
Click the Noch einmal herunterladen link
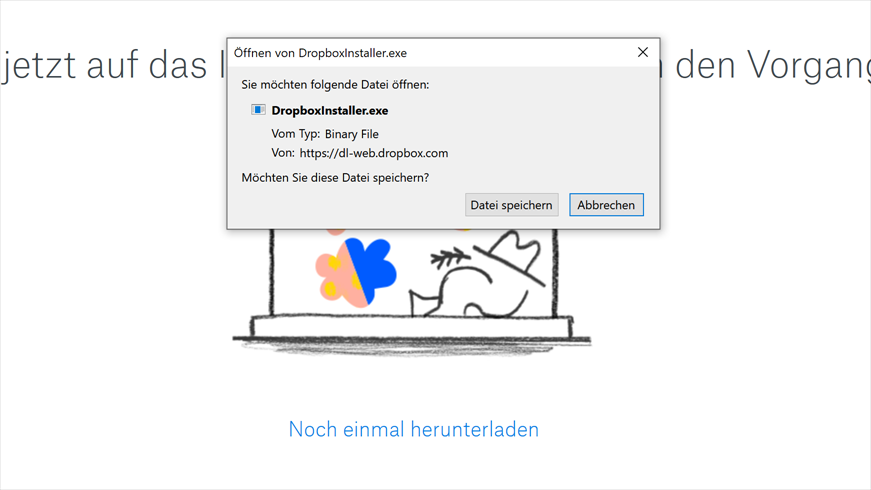point(413,429)
